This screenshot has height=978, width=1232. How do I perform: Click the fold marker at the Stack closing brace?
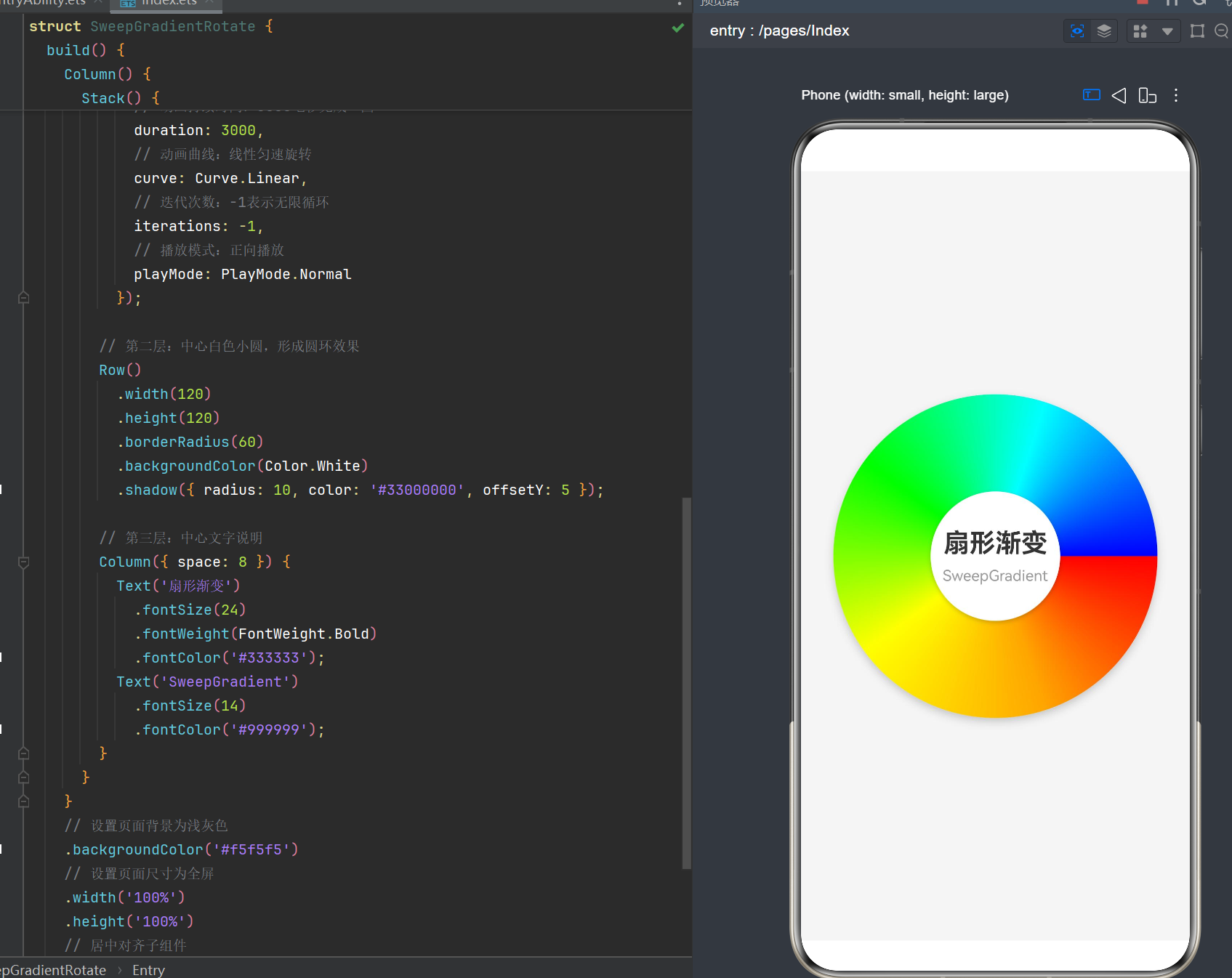coord(23,777)
